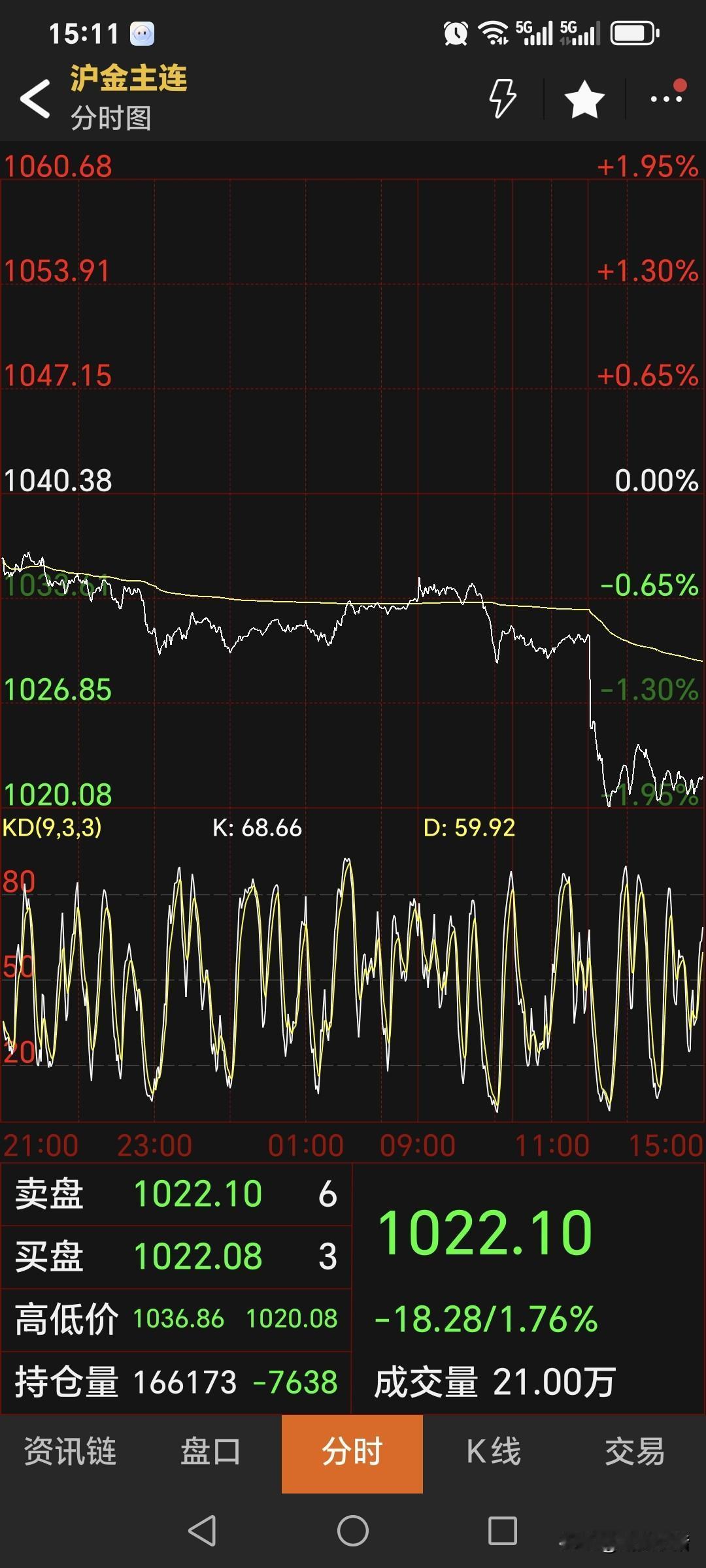Tap the KD level 50 label
Screen dimensions: 706x1568
[x=18, y=966]
